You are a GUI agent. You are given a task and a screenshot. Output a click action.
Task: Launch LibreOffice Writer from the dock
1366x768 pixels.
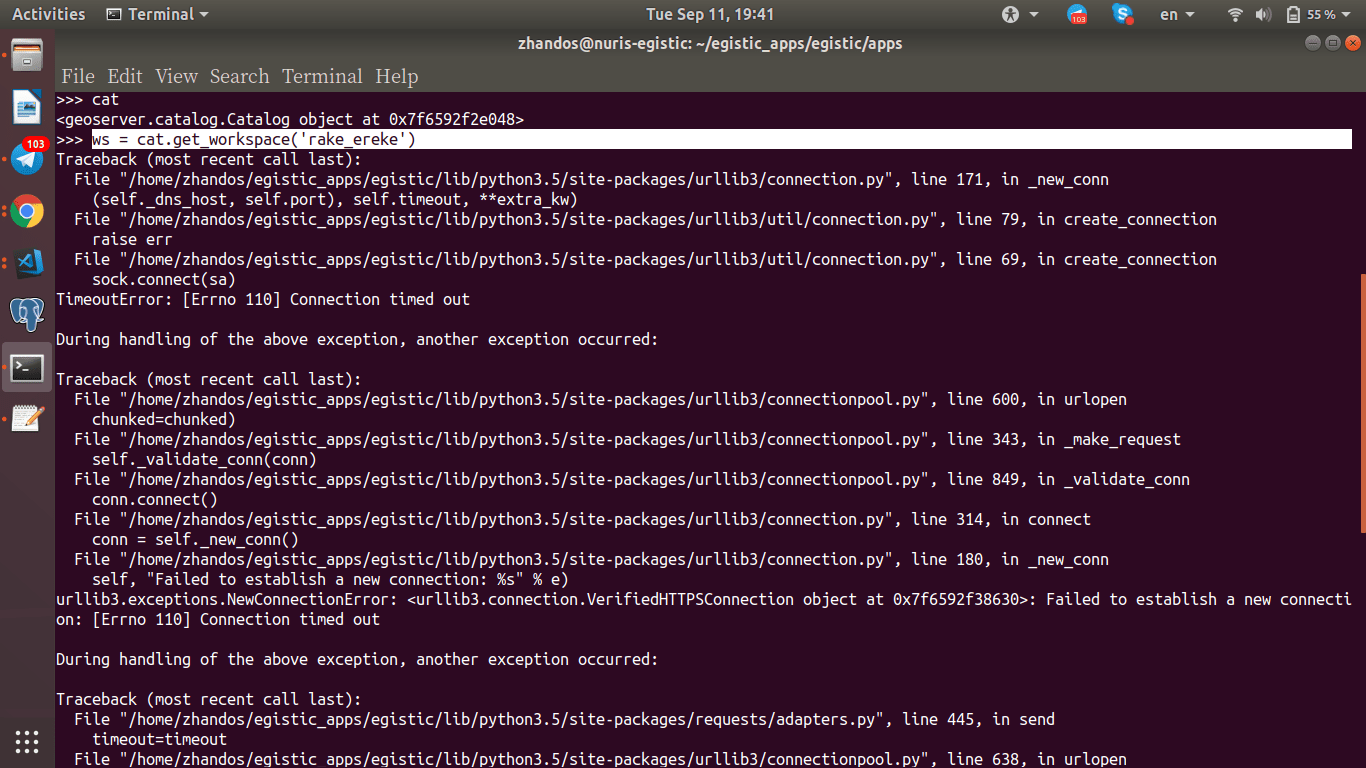[x=27, y=107]
